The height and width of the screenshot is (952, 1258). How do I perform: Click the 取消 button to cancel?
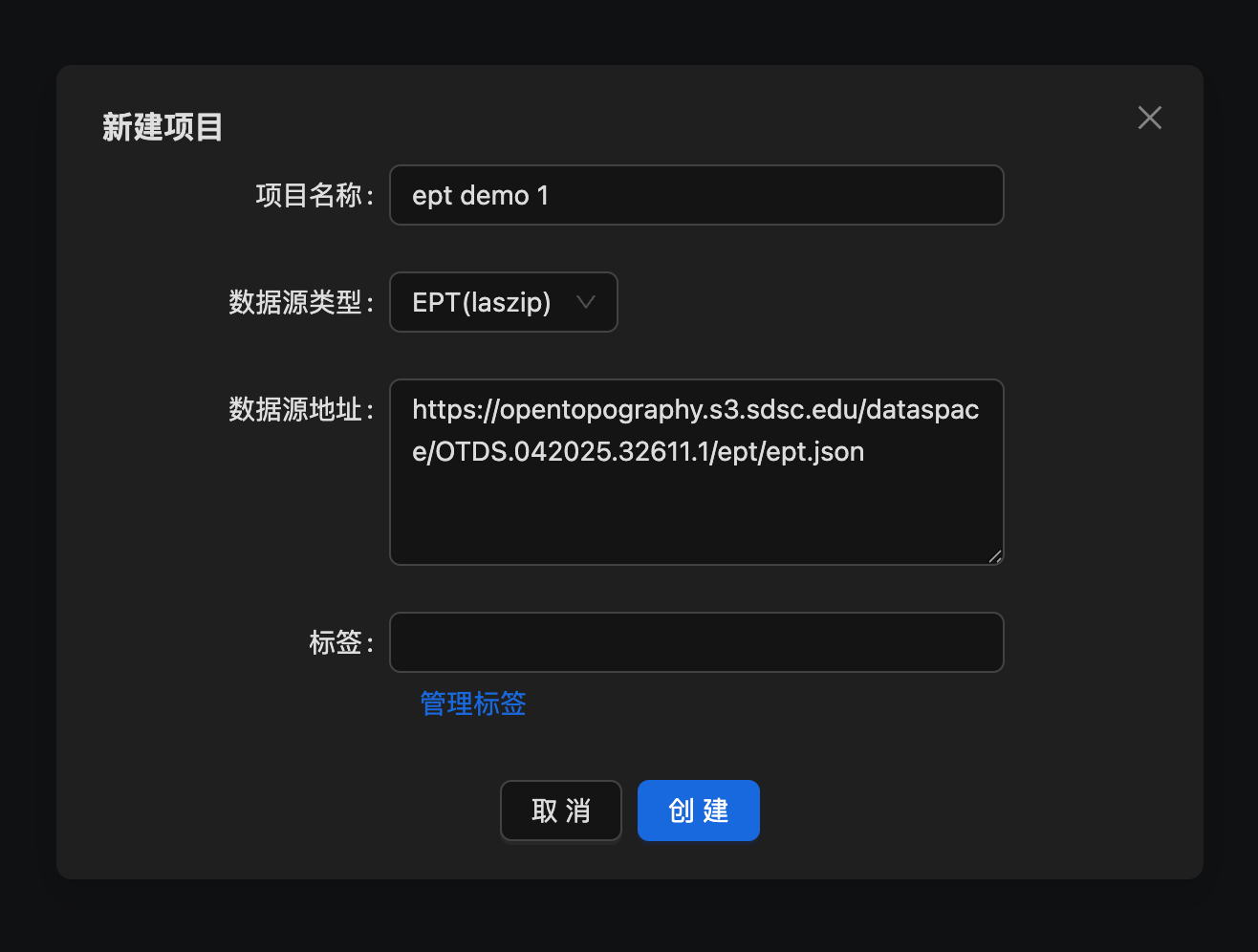(x=560, y=810)
